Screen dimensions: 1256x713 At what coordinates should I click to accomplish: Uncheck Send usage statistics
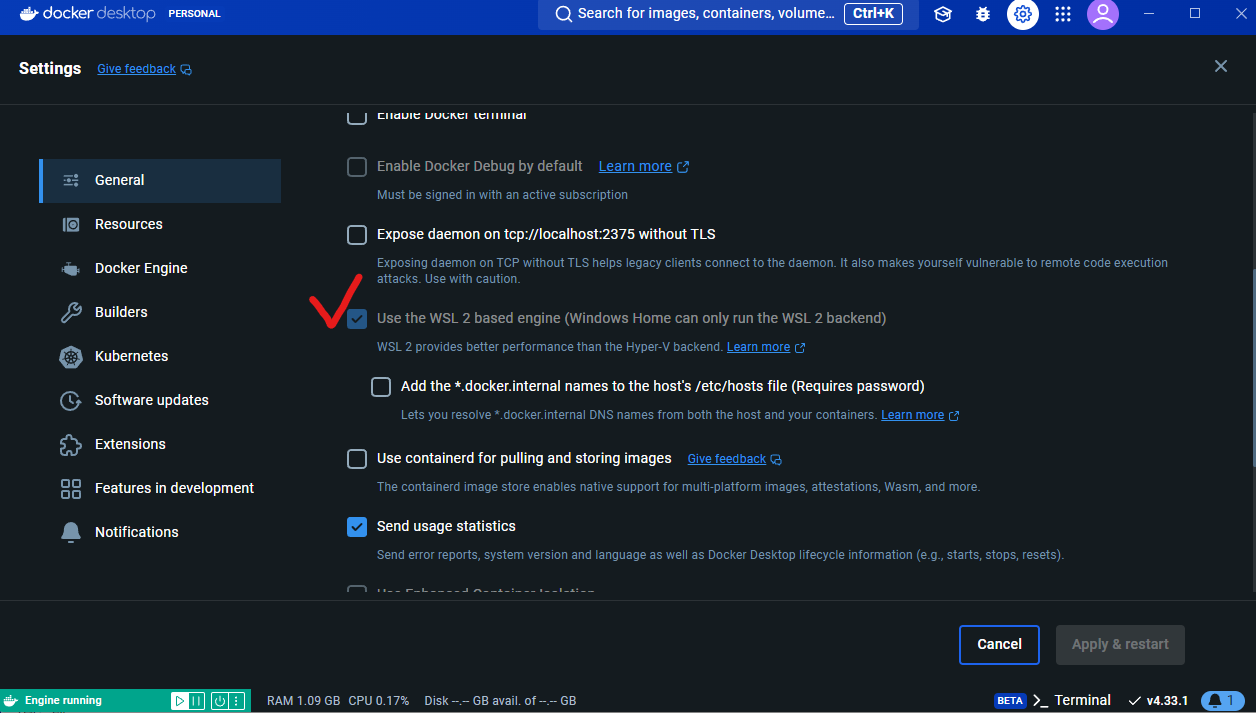tap(357, 527)
